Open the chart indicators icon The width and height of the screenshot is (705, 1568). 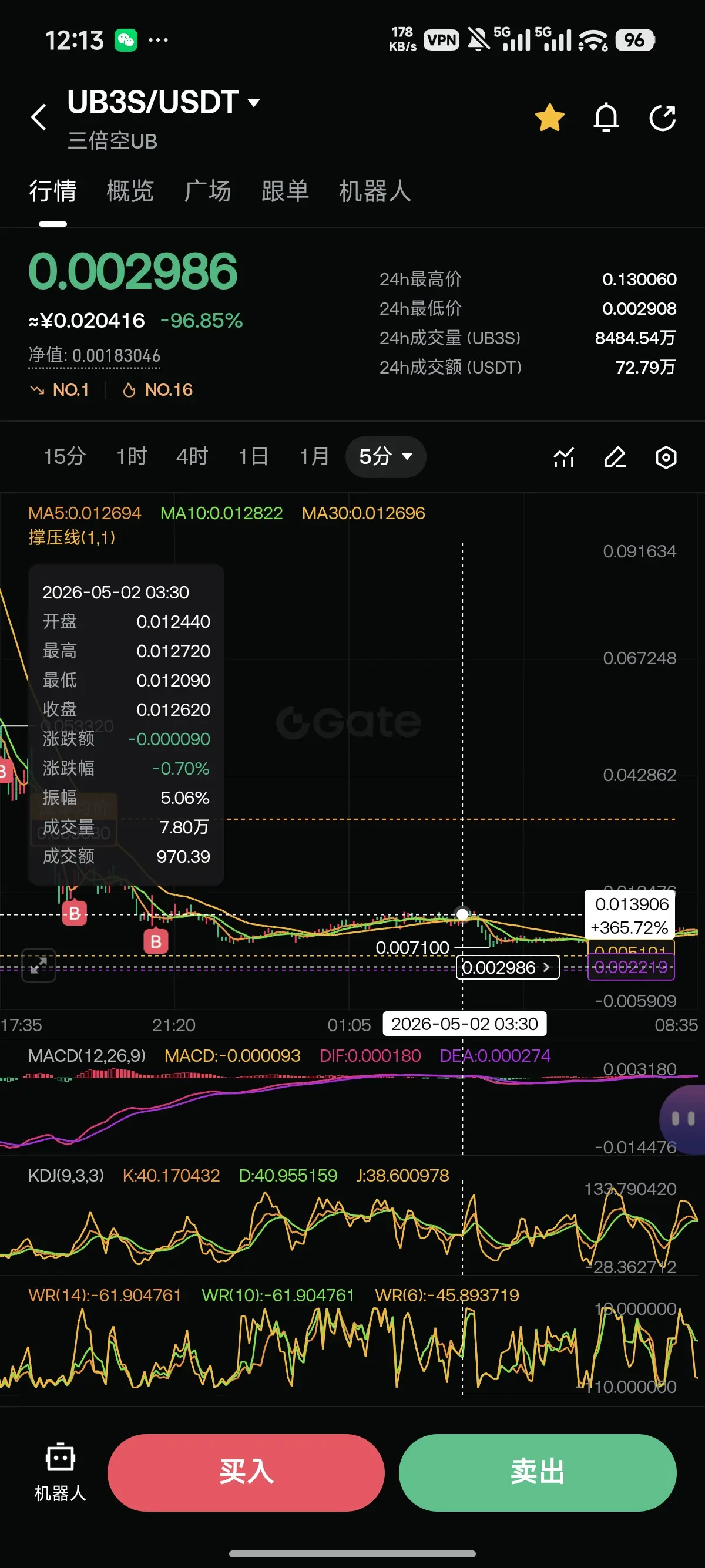coord(564,457)
